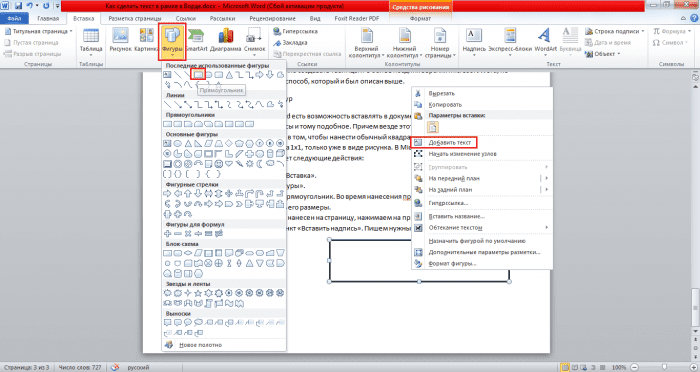Screen dimensions: 700x372
Task: Click Новое полотно at gallery bottom
Action: point(200,345)
